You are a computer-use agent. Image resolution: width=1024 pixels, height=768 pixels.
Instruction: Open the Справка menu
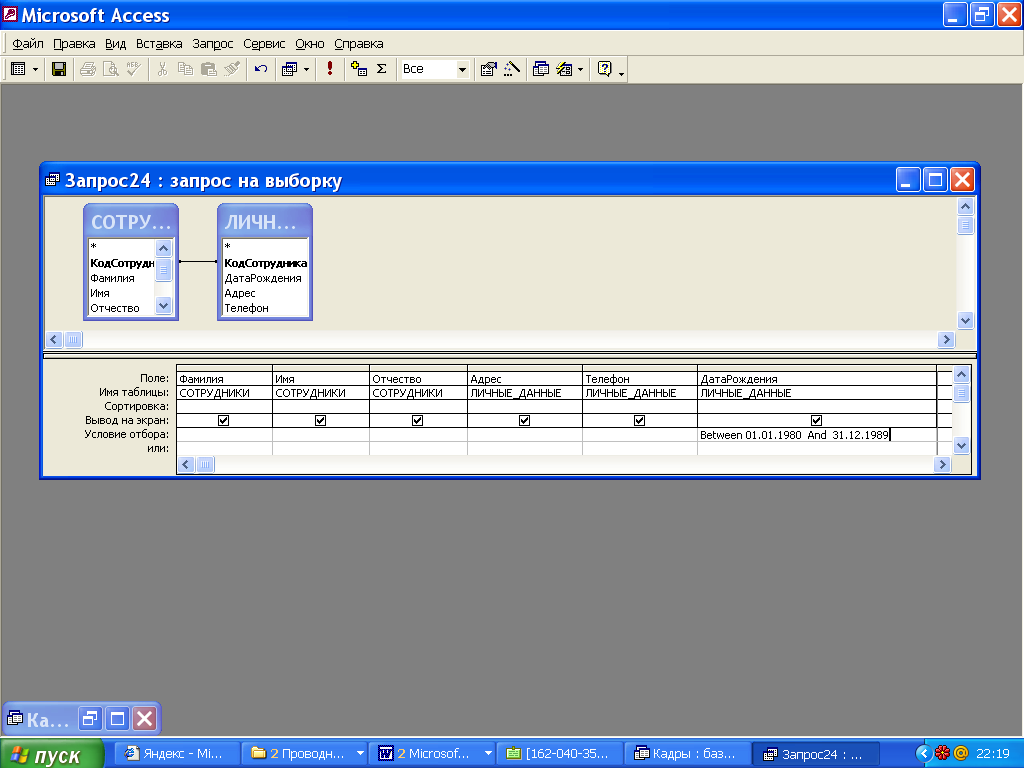point(359,44)
